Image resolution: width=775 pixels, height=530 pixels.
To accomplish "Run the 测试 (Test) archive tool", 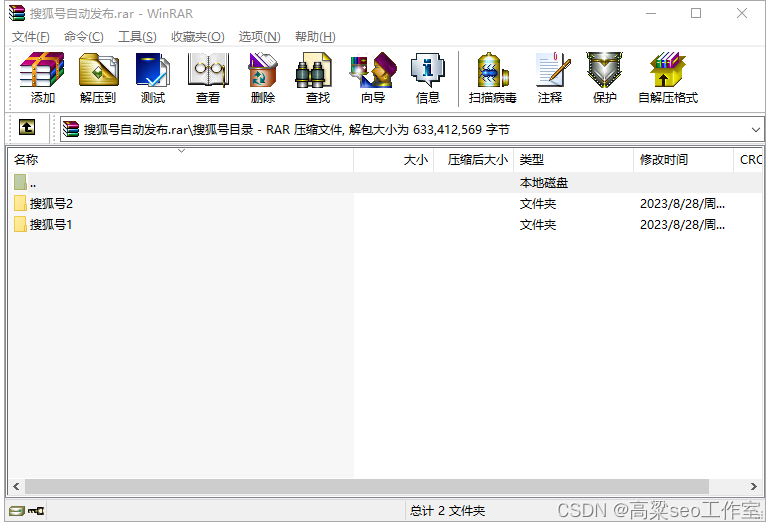I will pos(153,78).
